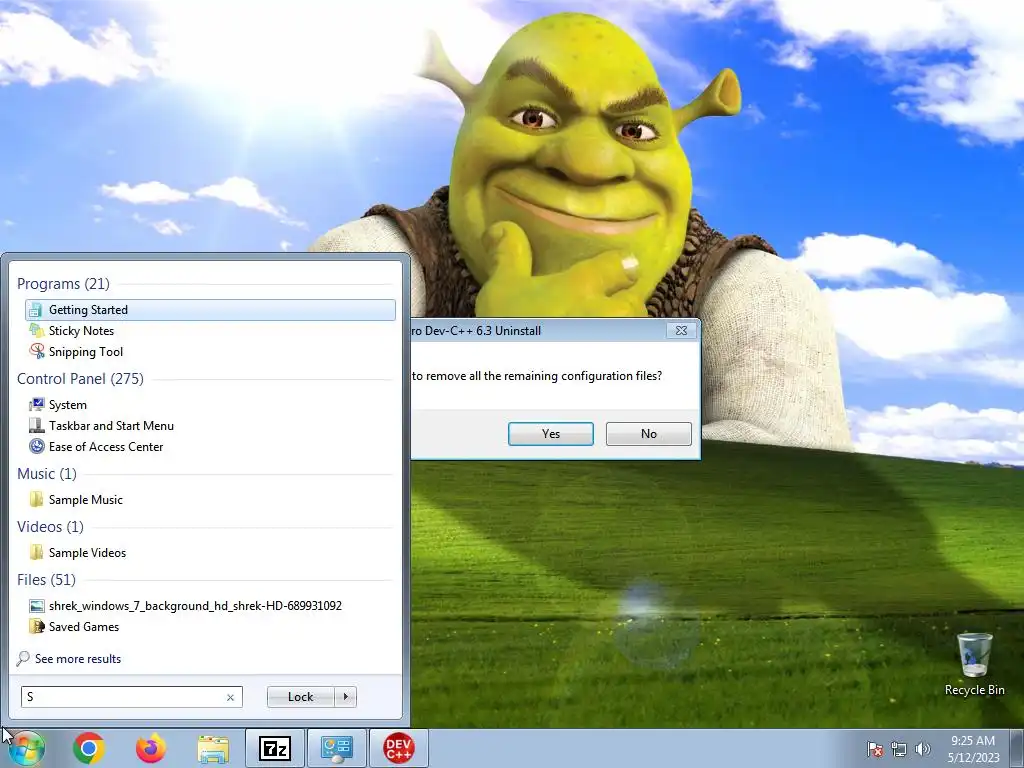This screenshot has height=768, width=1024.
Task: Click the magnifier icon beside See more results
Action: 23,658
